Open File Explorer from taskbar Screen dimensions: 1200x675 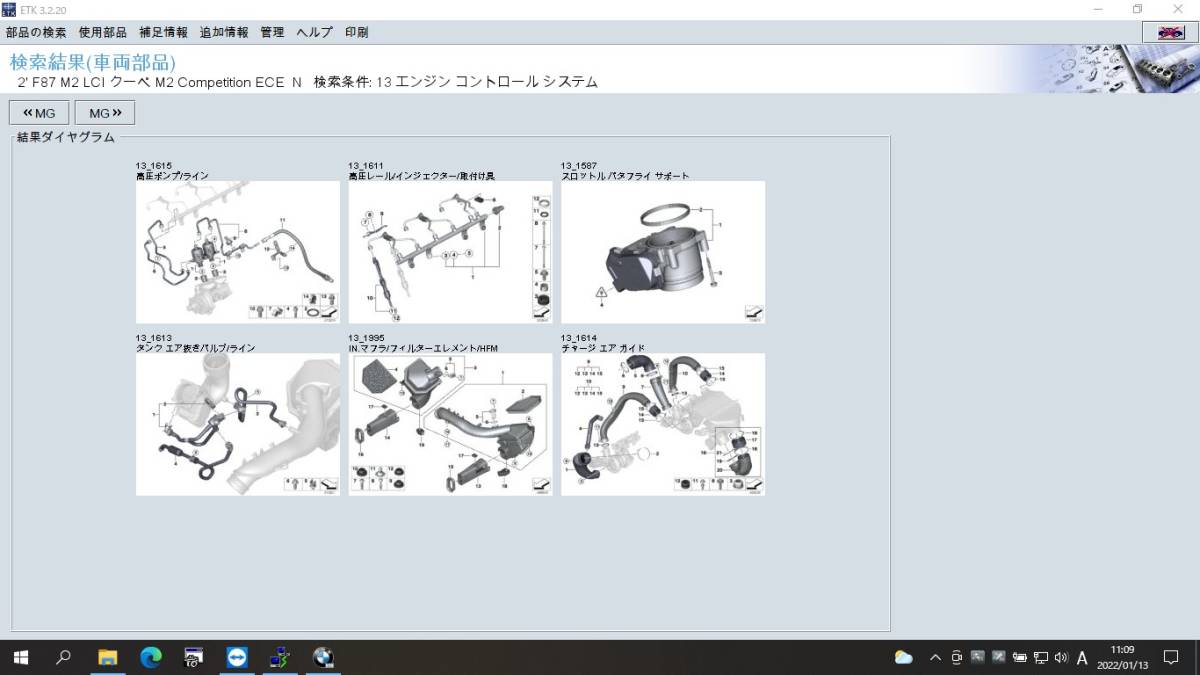coord(107,657)
